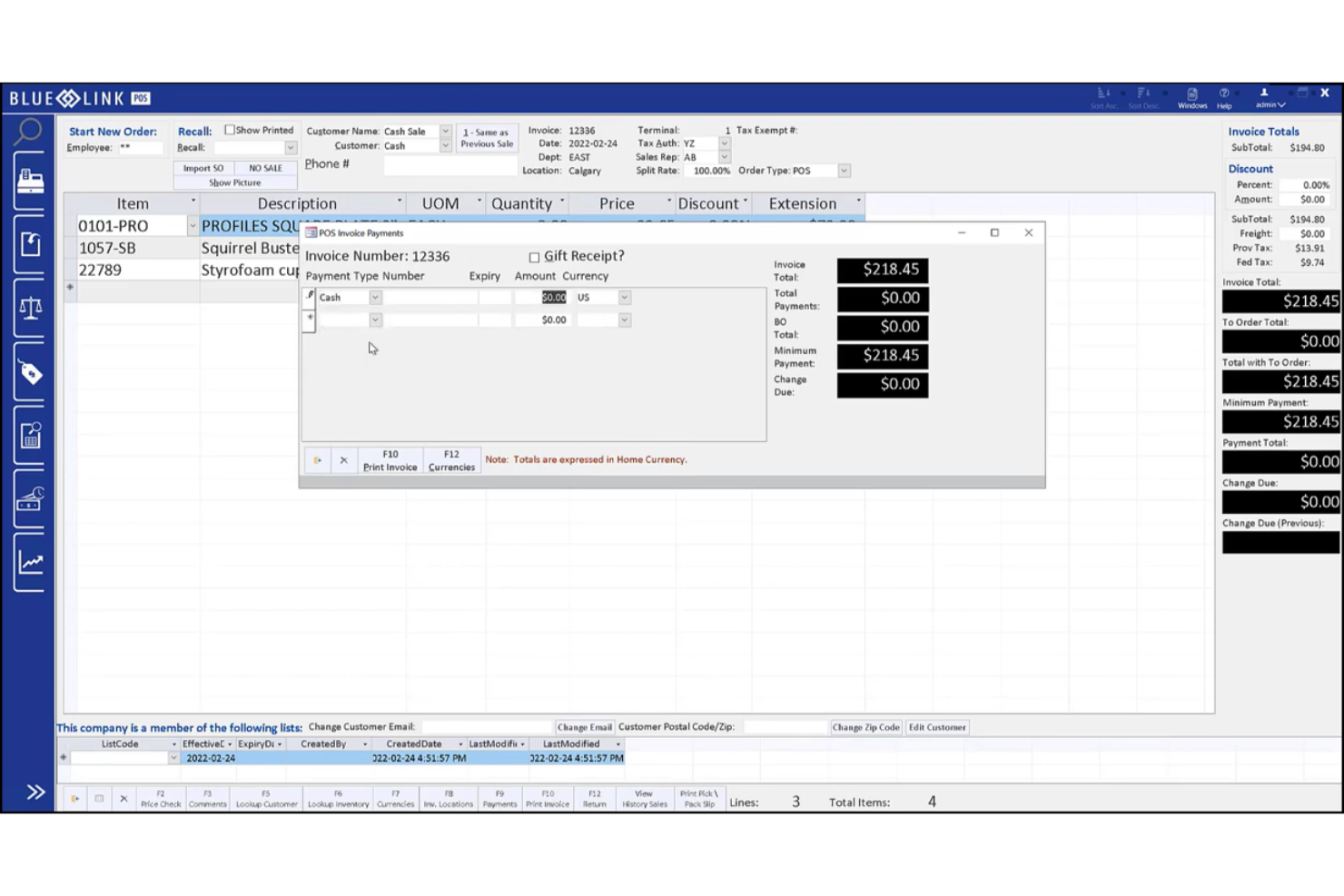Click the Phone # input field
The width and height of the screenshot is (1344, 896).
pyautogui.click(x=450, y=165)
